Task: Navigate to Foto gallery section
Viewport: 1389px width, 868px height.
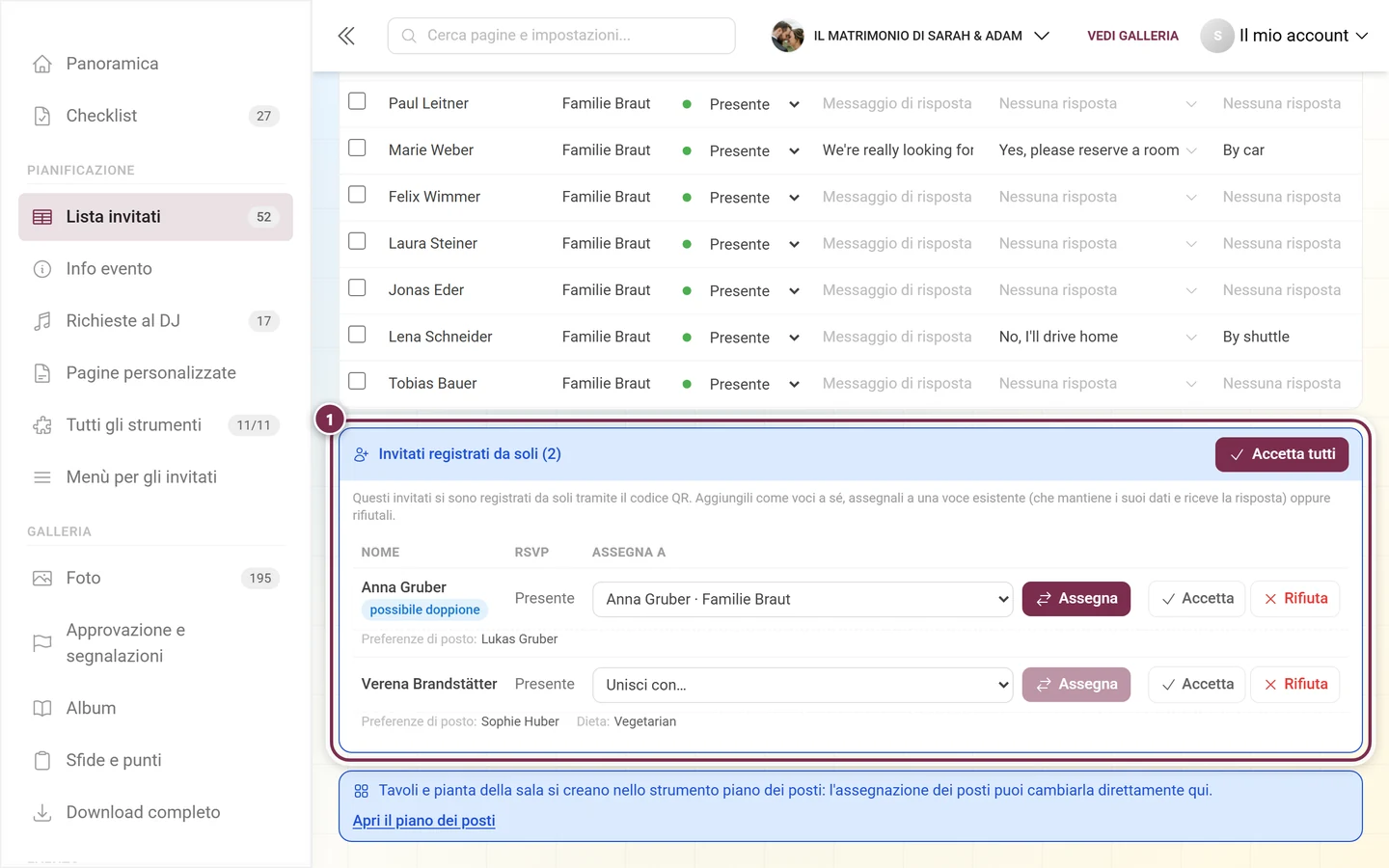Action: click(155, 579)
